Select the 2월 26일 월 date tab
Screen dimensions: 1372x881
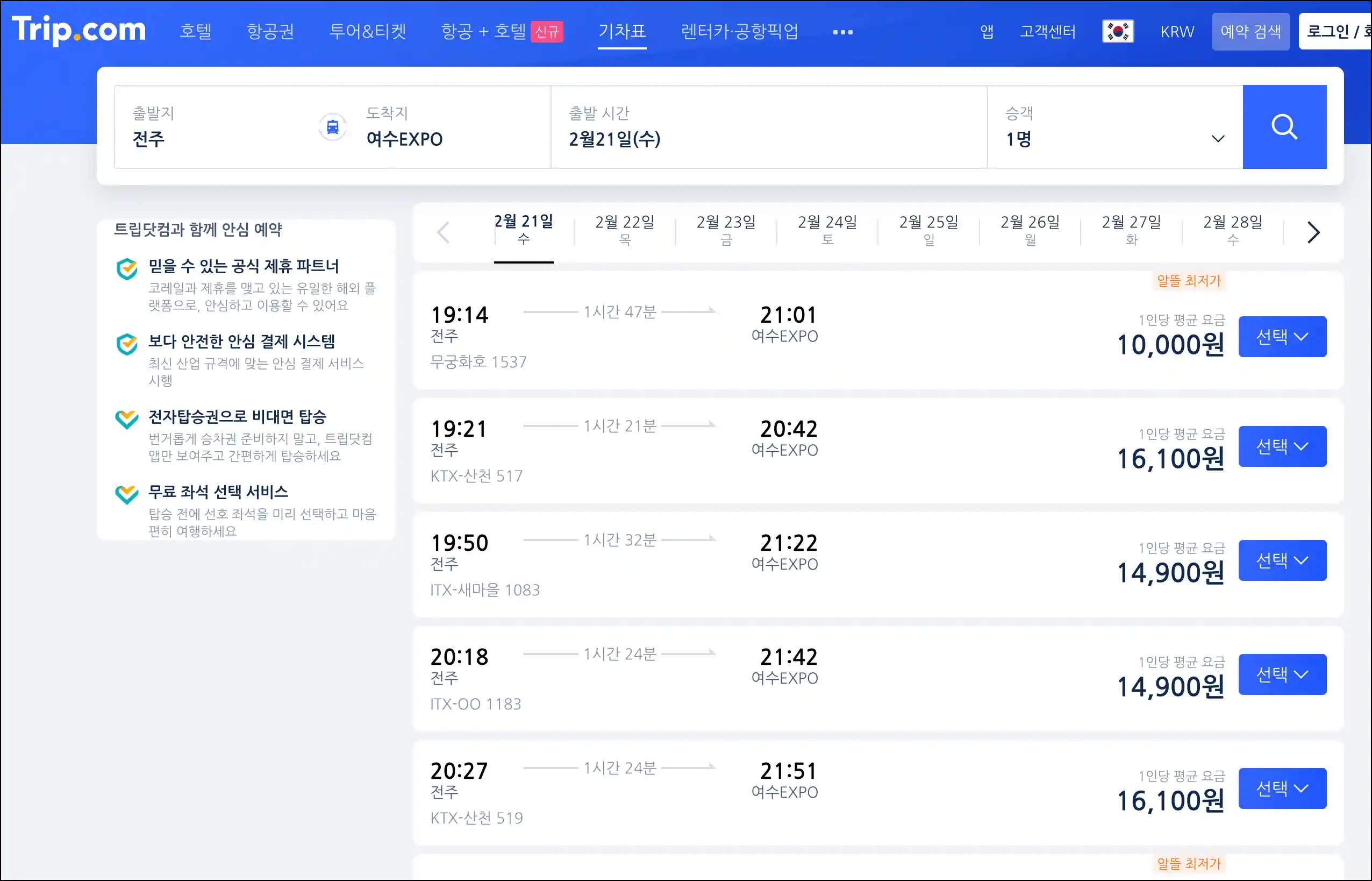pyautogui.click(x=1030, y=230)
